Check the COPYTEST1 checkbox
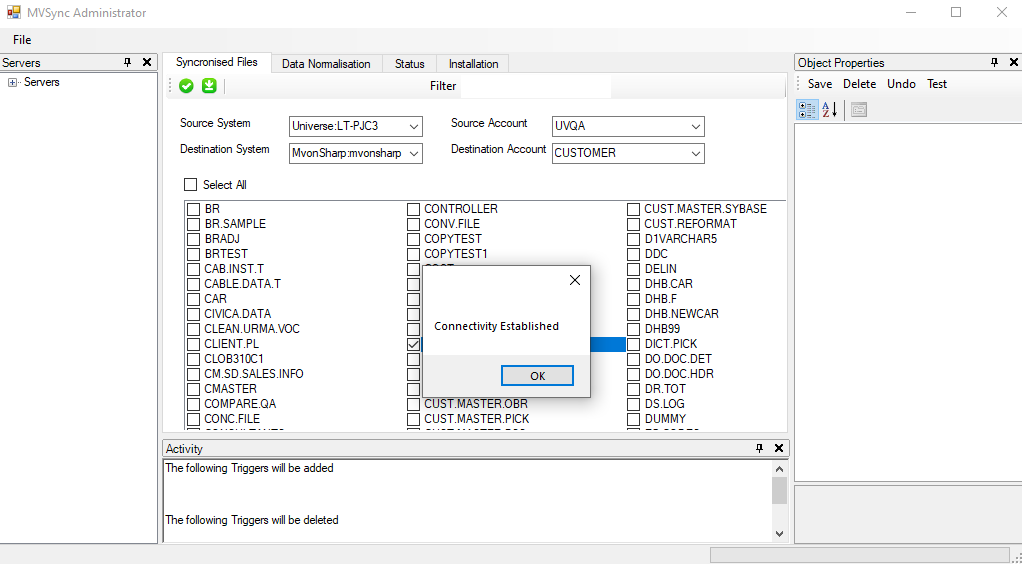 (413, 254)
